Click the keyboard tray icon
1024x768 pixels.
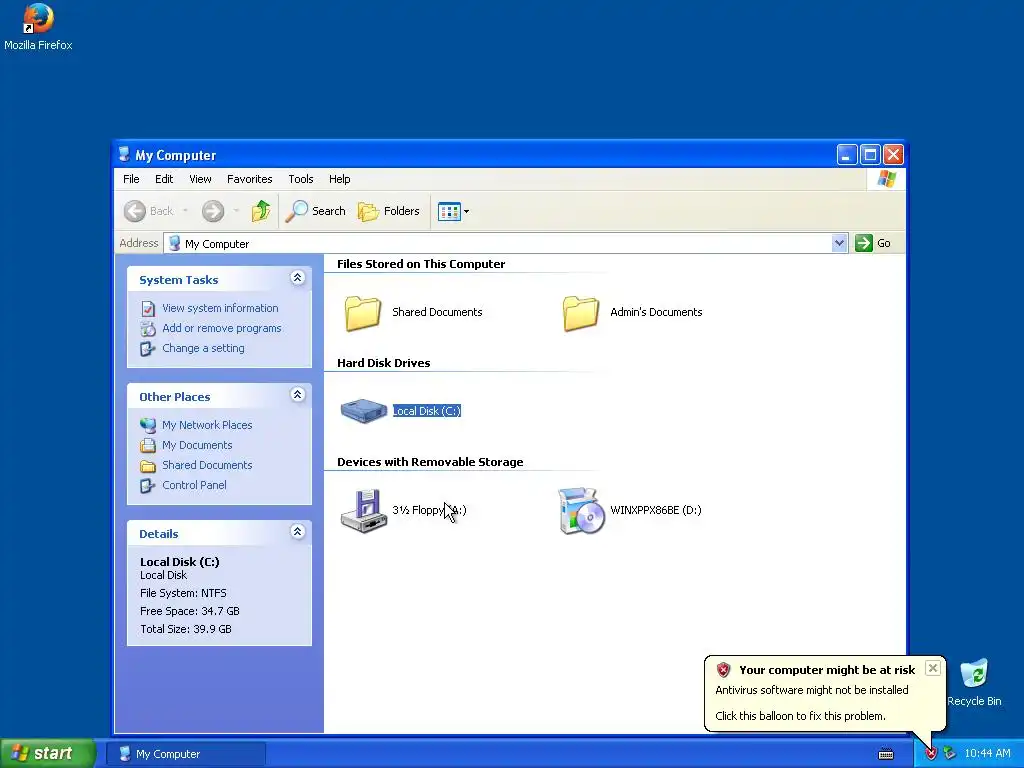(x=886, y=754)
